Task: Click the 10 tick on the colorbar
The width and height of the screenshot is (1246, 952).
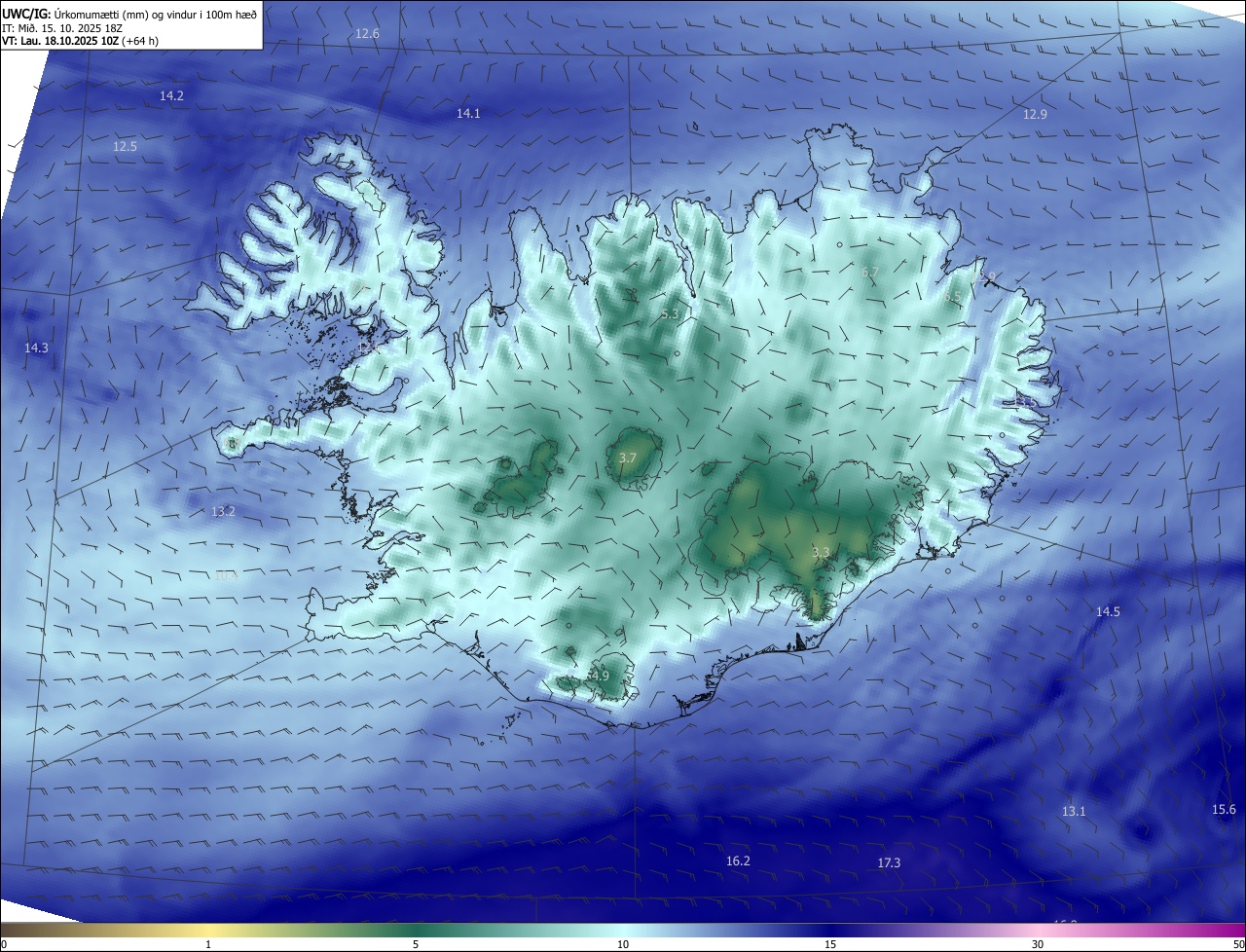Action: point(623,944)
